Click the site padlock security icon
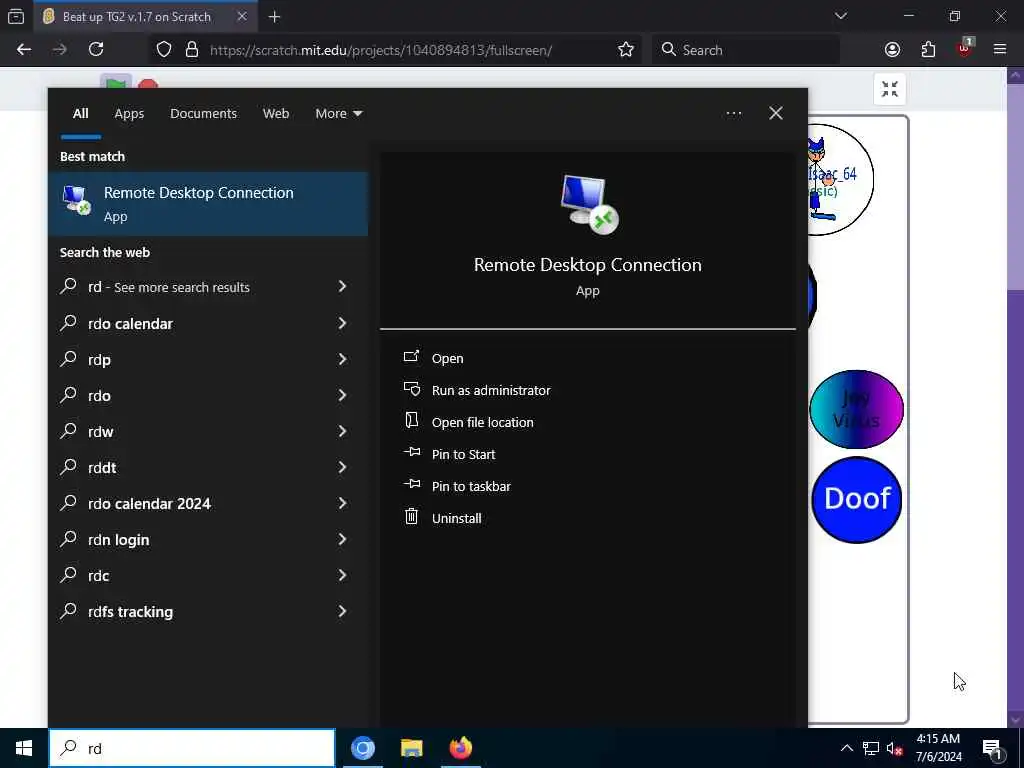Image resolution: width=1024 pixels, height=768 pixels. pyautogui.click(x=192, y=50)
